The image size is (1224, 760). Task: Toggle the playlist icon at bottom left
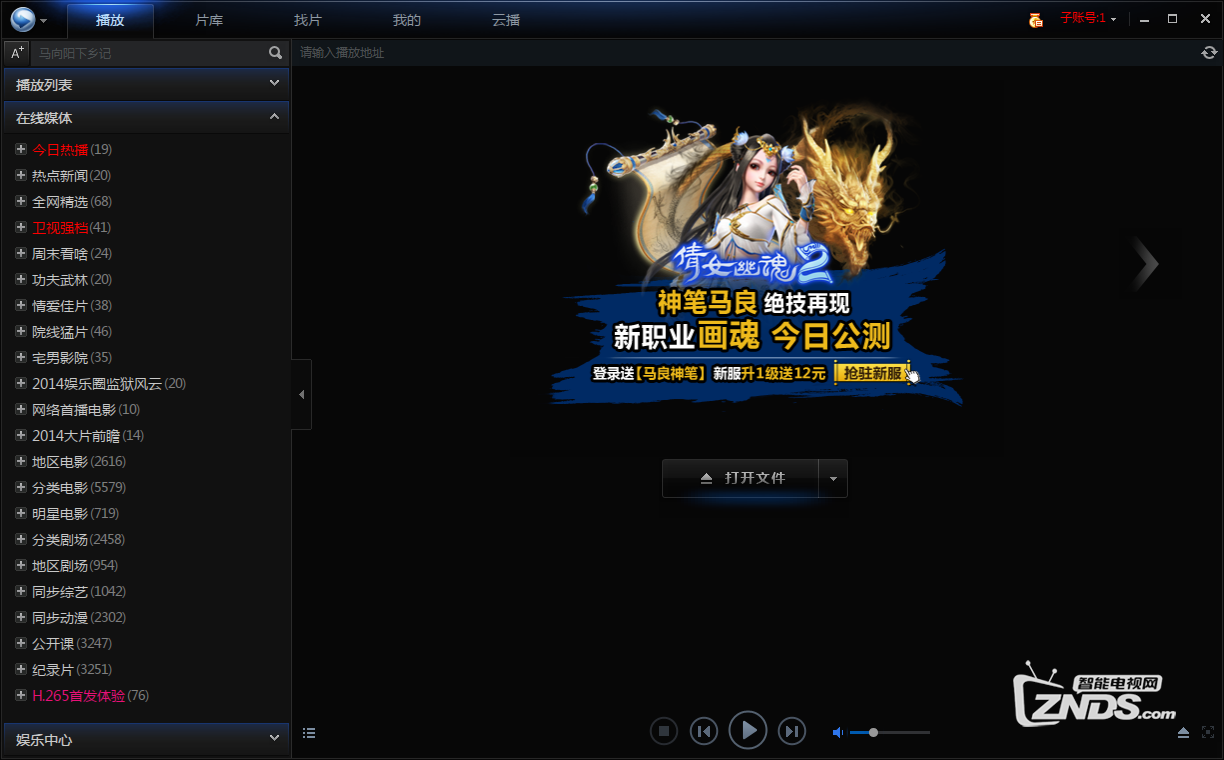point(309,733)
